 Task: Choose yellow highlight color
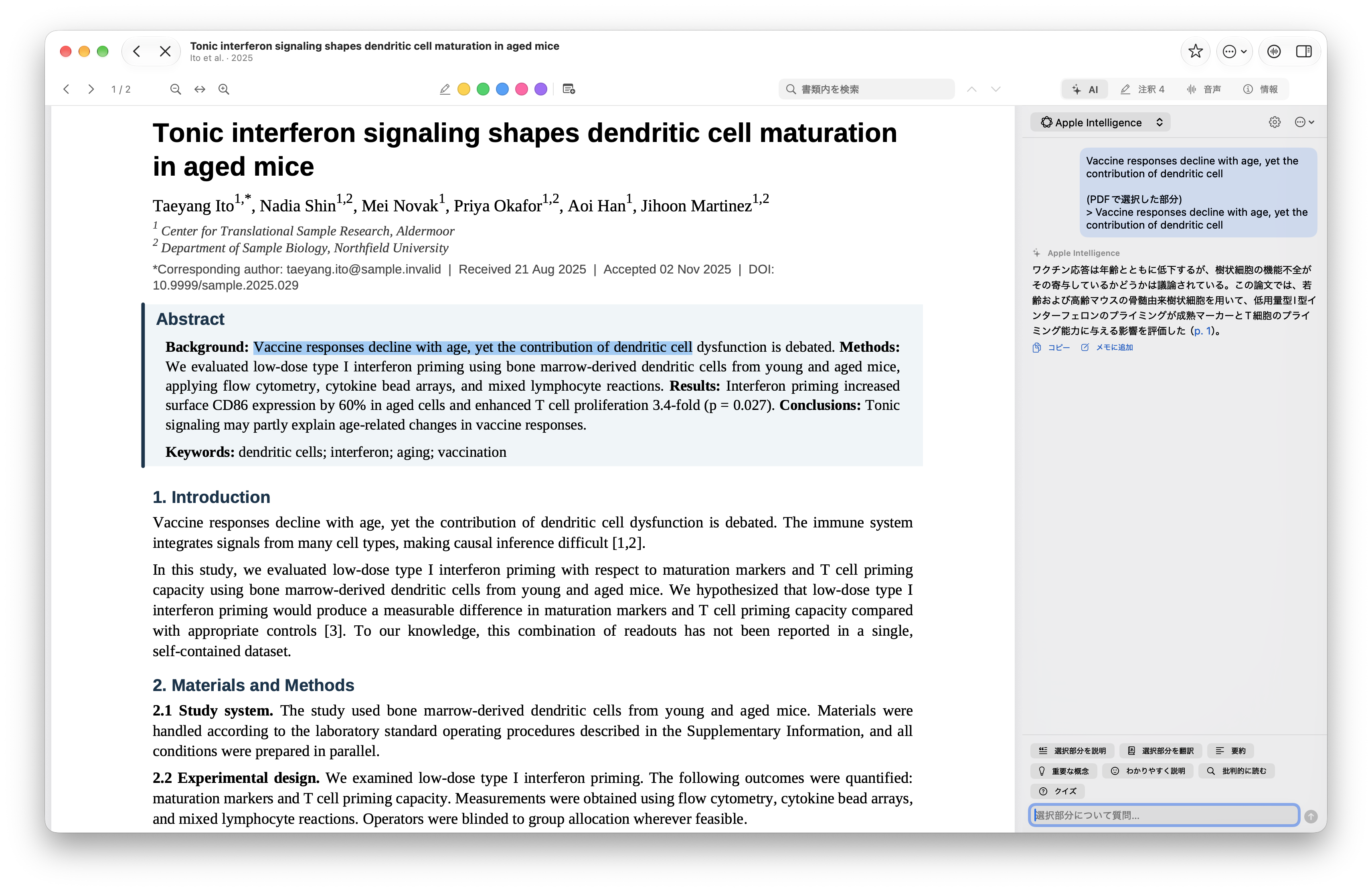click(464, 89)
